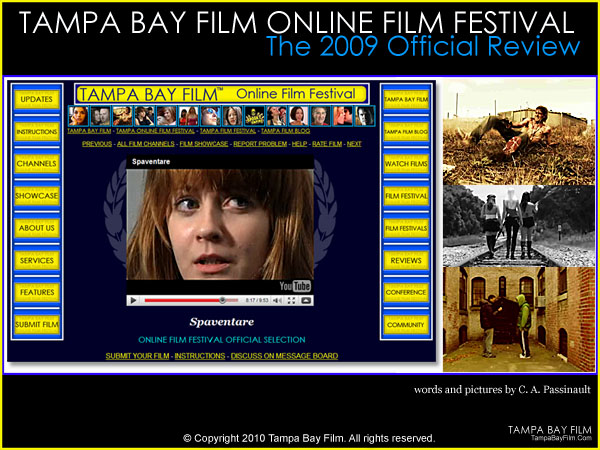Image resolution: width=600 pixels, height=450 pixels.
Task: Click the Copyright 2010 Tampa Bay Film notice
Action: (309, 438)
